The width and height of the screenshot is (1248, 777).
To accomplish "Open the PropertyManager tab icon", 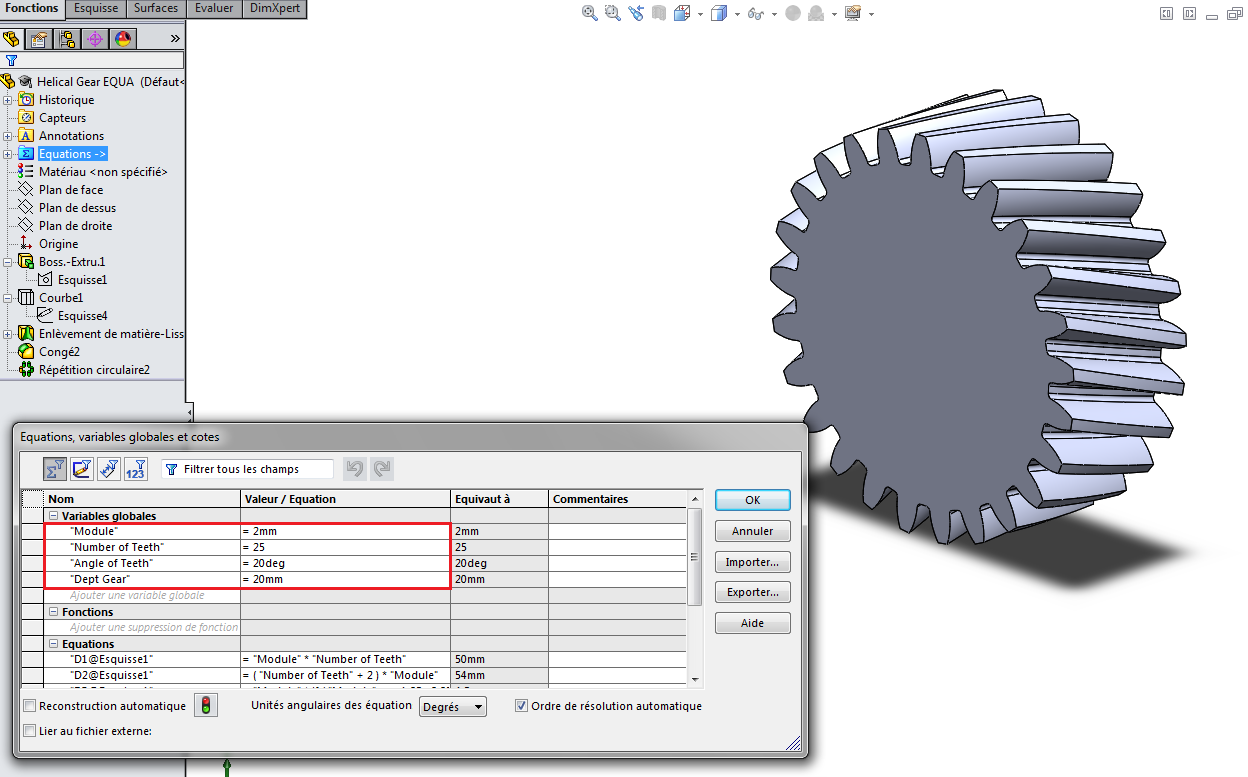I will 39,39.
